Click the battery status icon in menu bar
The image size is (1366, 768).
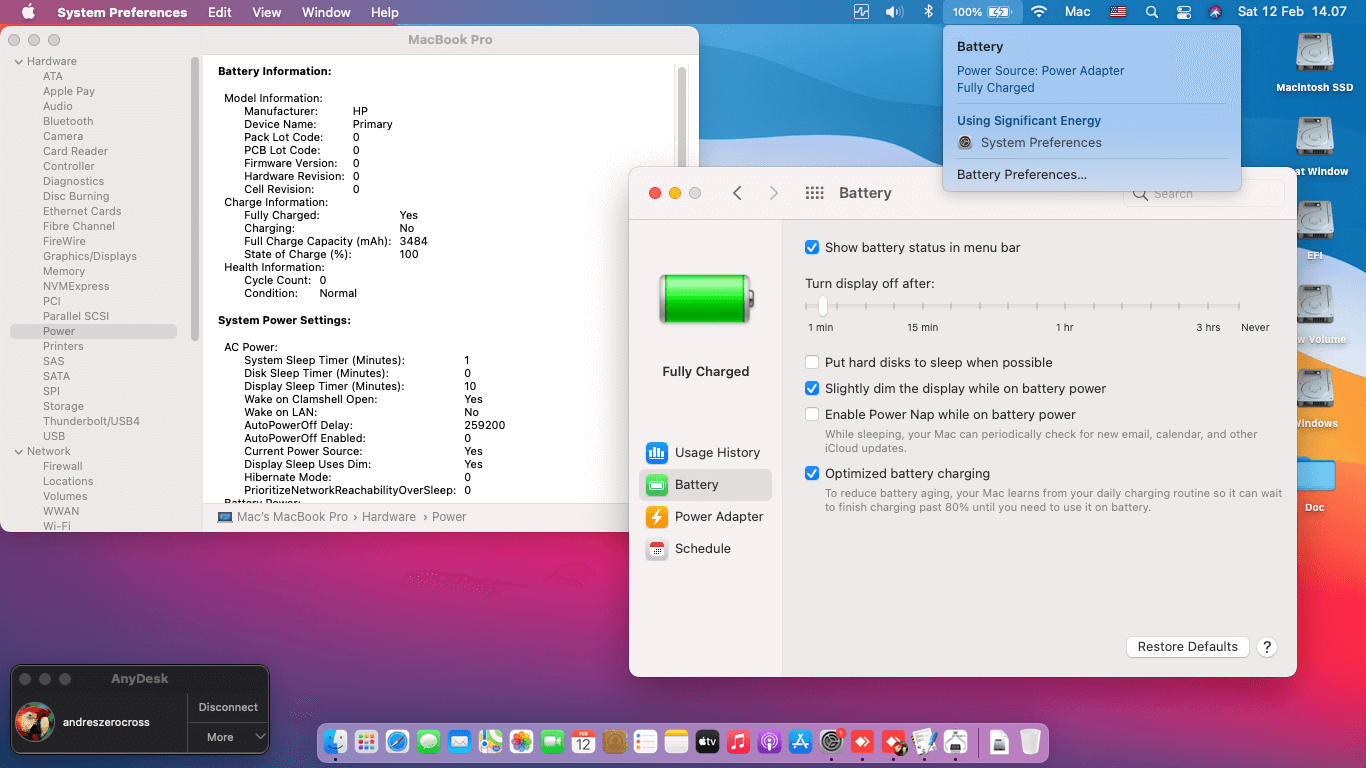click(x=982, y=12)
